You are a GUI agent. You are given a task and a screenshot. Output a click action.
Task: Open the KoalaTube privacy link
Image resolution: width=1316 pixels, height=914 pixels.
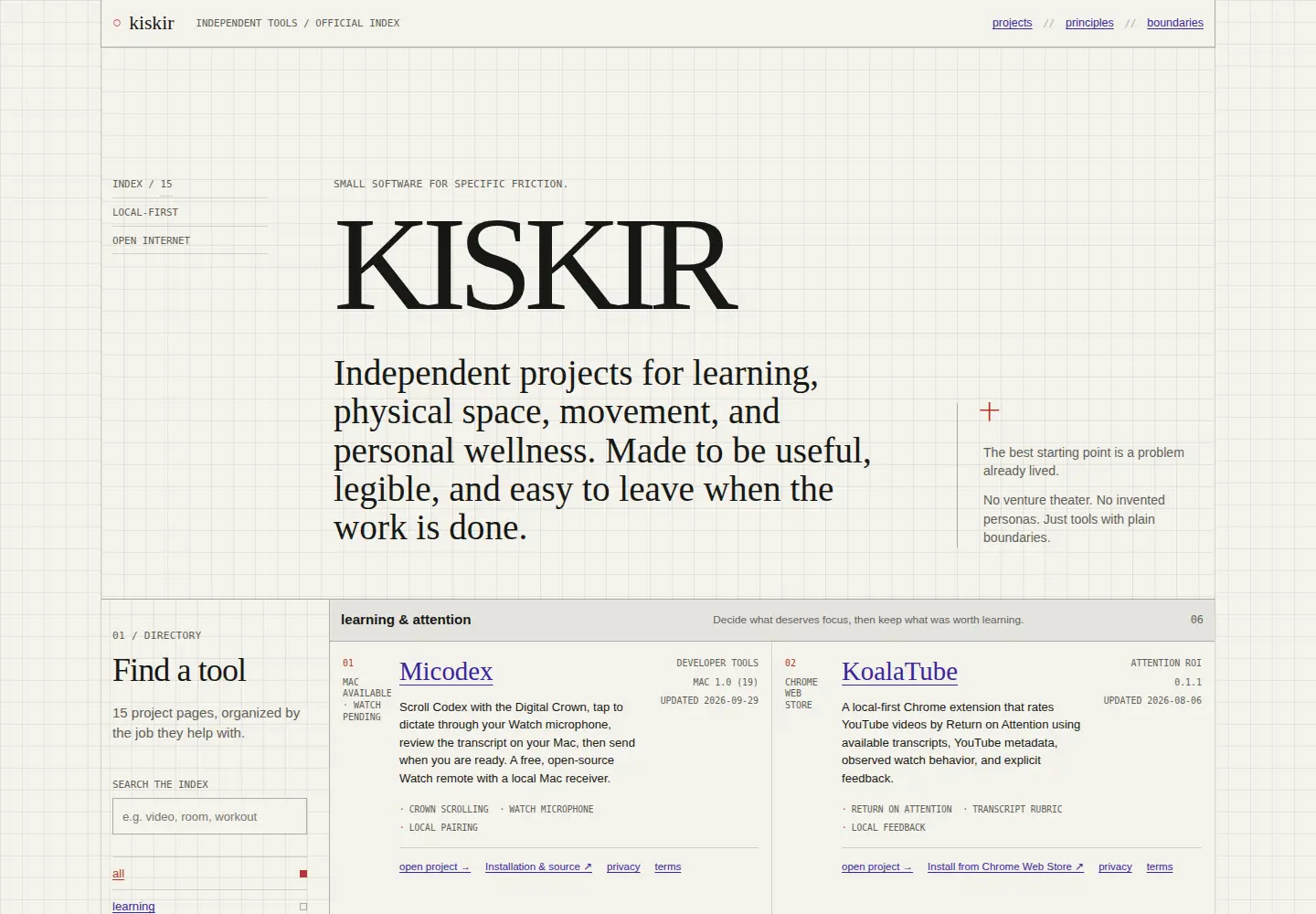point(1115,866)
